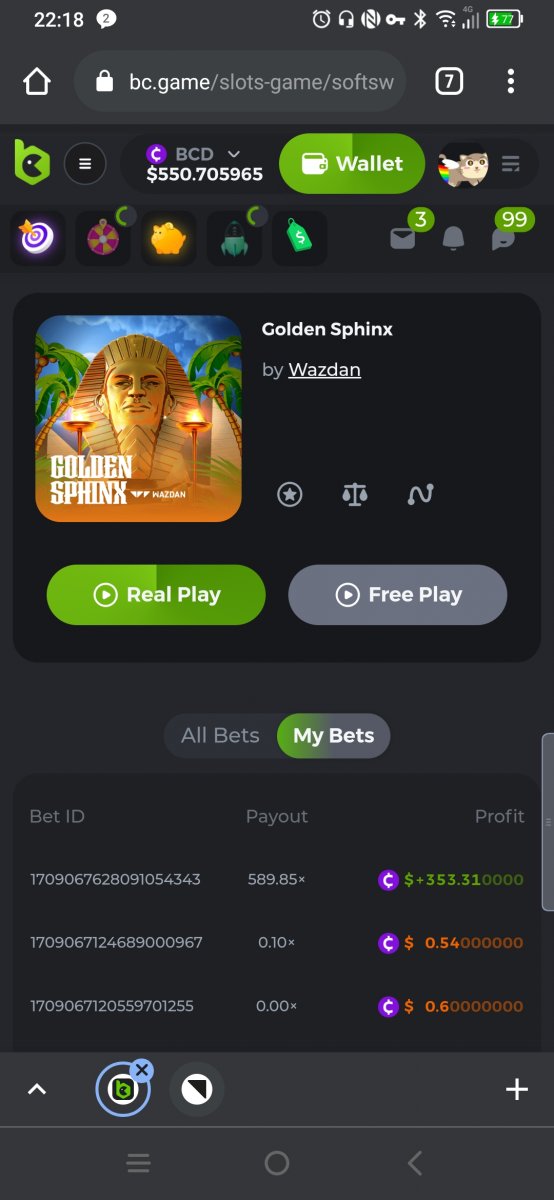Open the green dollar tag icon

(x=299, y=238)
